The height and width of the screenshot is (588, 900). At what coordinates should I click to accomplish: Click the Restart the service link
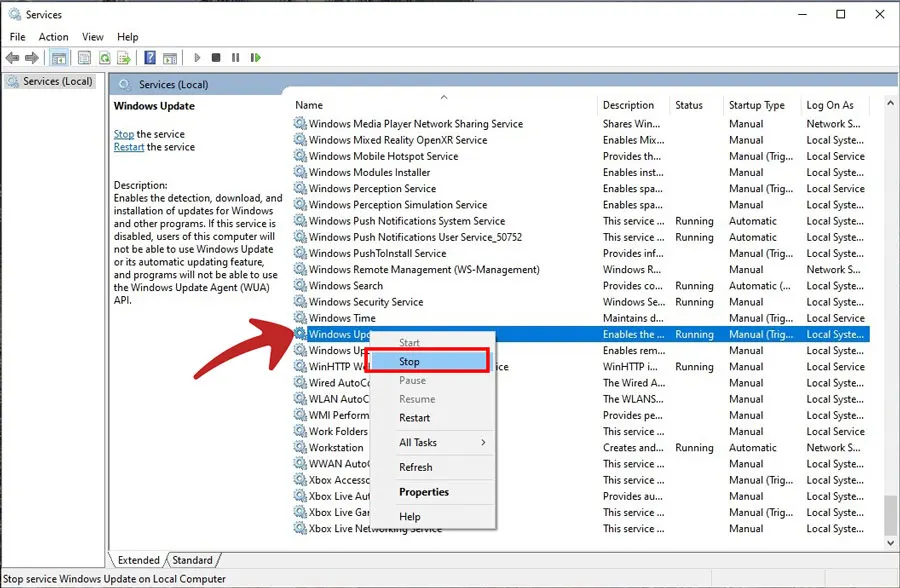pos(129,147)
